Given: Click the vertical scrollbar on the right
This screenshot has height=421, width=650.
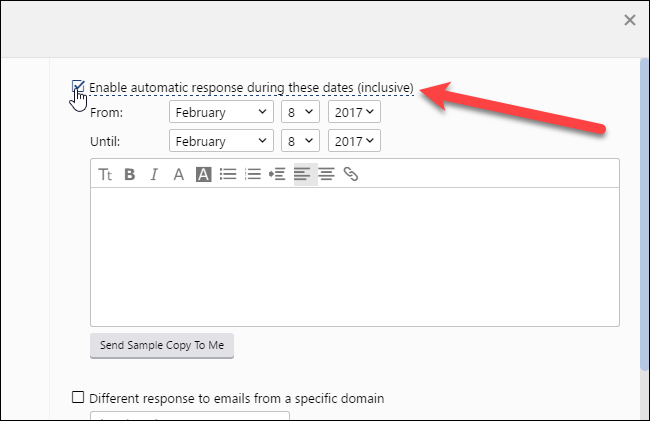Looking at the screenshot, I should (x=645, y=215).
